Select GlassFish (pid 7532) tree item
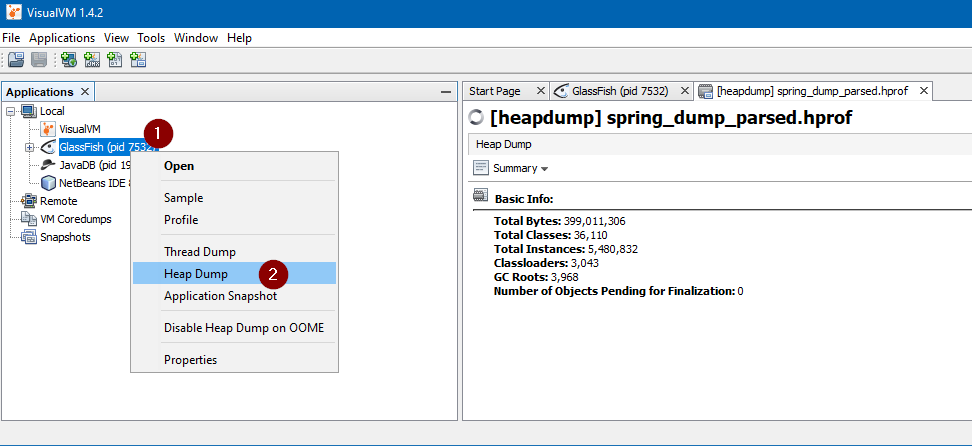This screenshot has height=446, width=972. 108,148
